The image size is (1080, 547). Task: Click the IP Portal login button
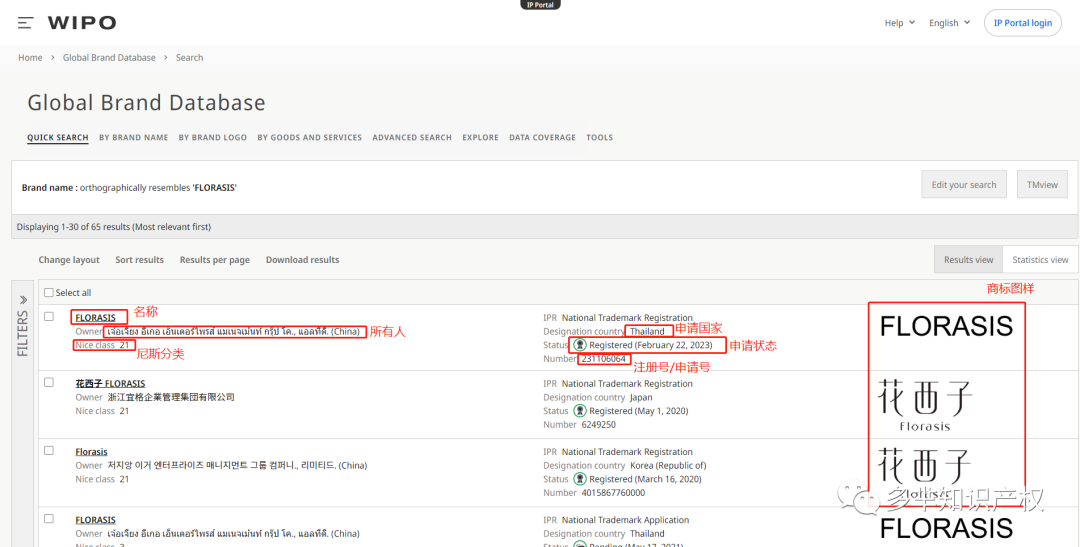1022,23
